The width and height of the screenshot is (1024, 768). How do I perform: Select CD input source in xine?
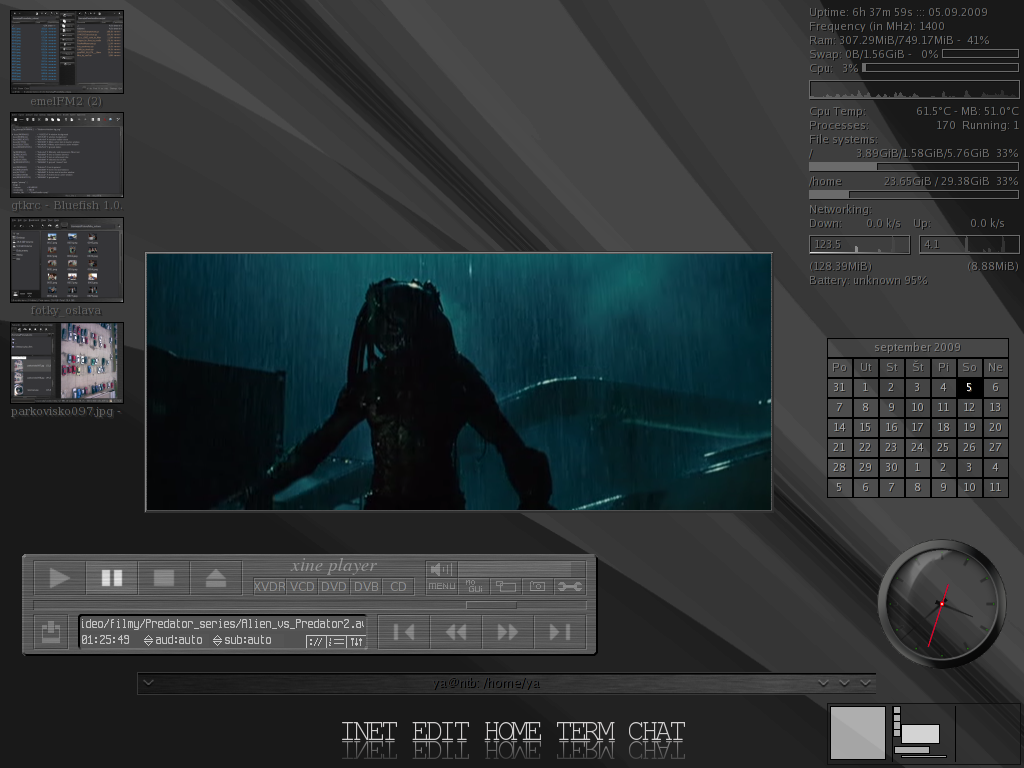click(398, 586)
